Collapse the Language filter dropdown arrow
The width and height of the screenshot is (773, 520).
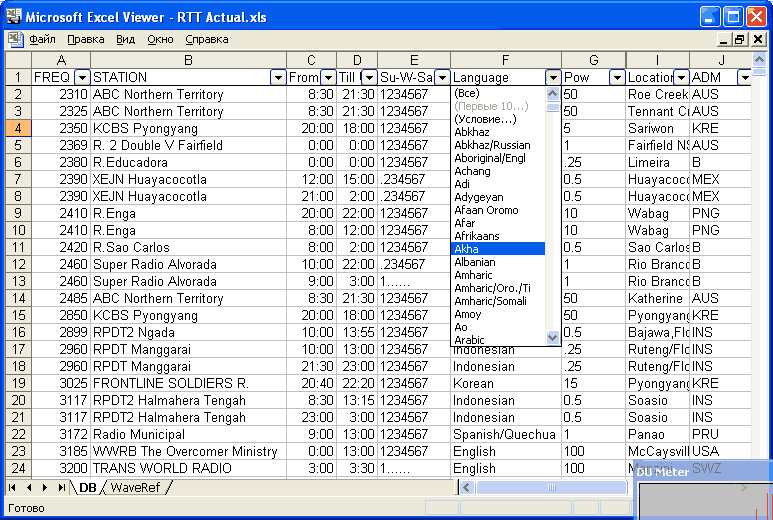(x=553, y=77)
